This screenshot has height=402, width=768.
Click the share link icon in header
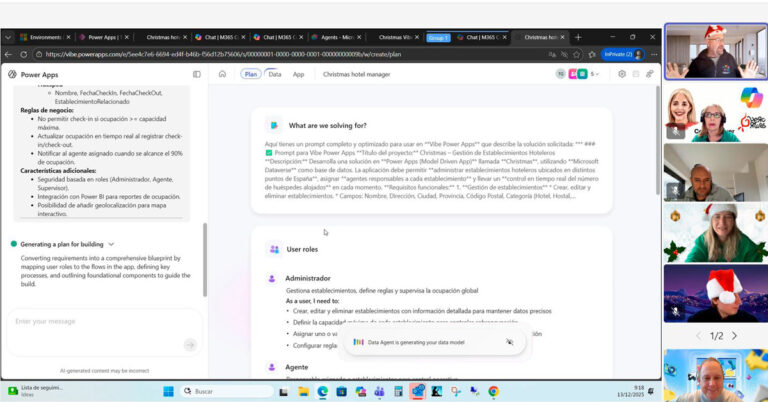[x=649, y=74]
